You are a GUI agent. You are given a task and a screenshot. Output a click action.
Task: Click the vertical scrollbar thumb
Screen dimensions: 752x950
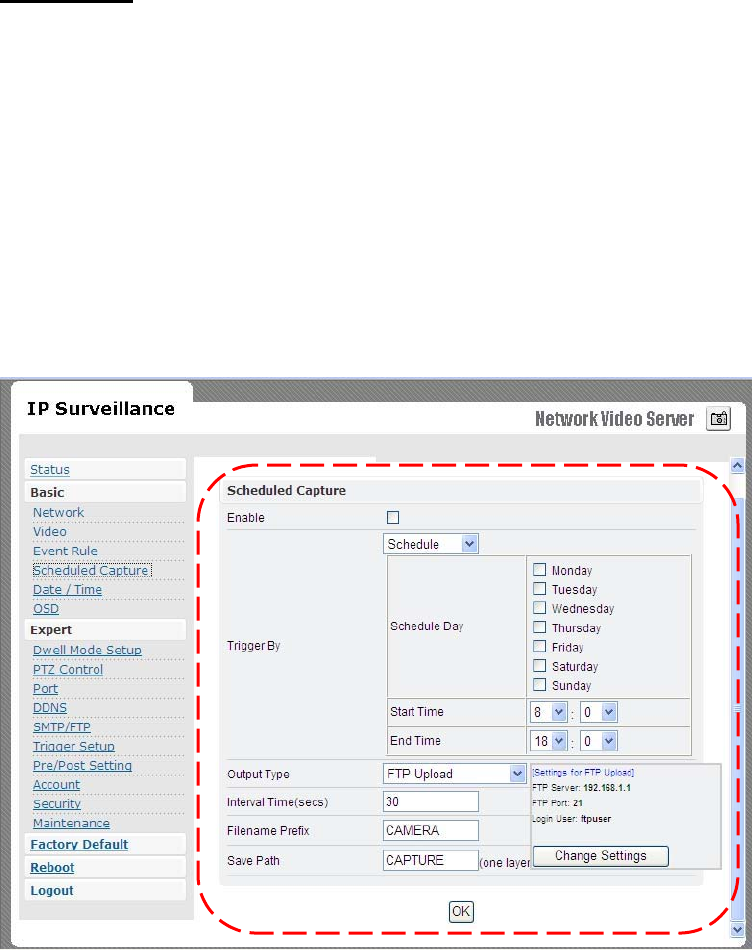[737, 708]
